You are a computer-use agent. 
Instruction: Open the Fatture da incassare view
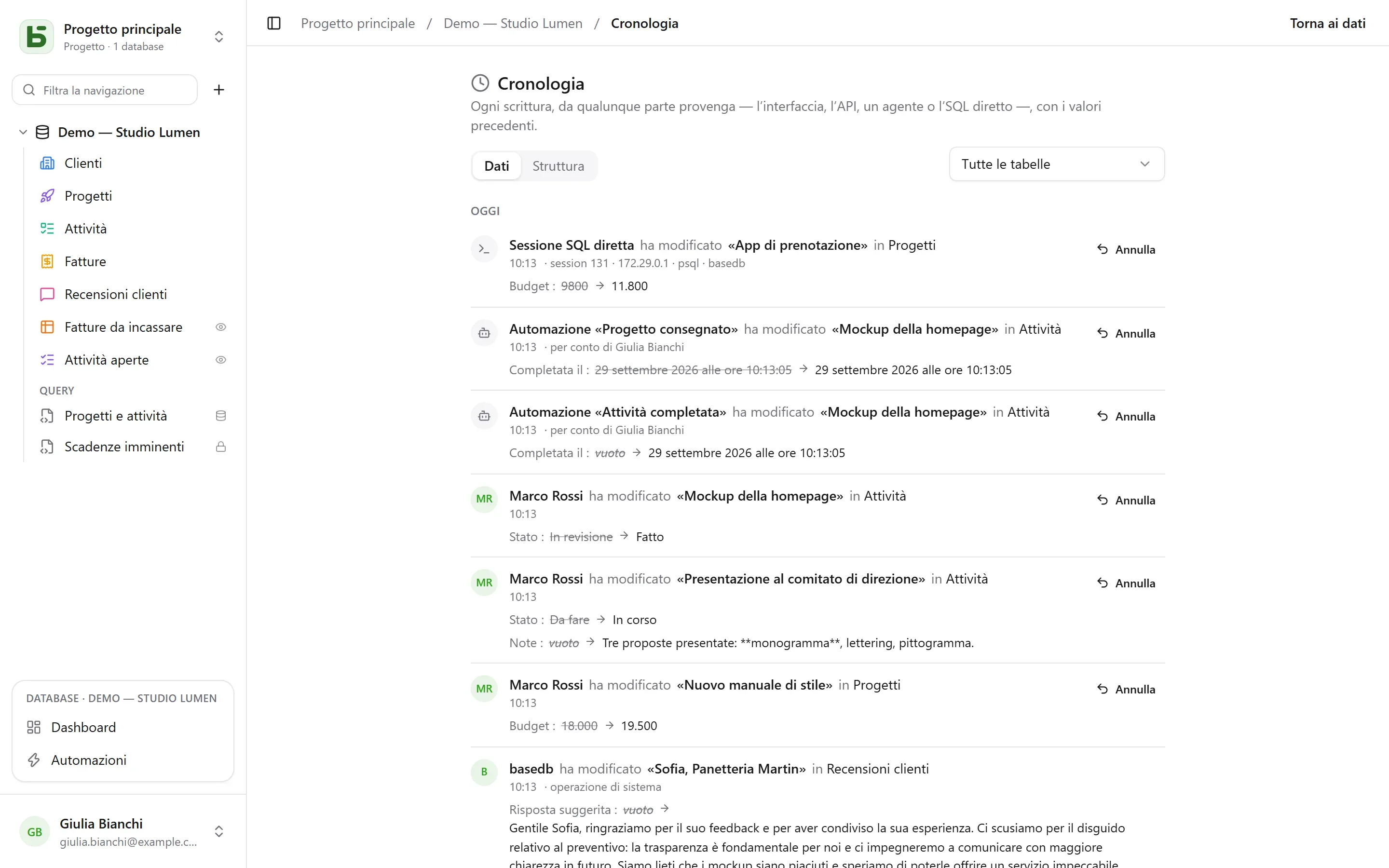click(x=123, y=326)
